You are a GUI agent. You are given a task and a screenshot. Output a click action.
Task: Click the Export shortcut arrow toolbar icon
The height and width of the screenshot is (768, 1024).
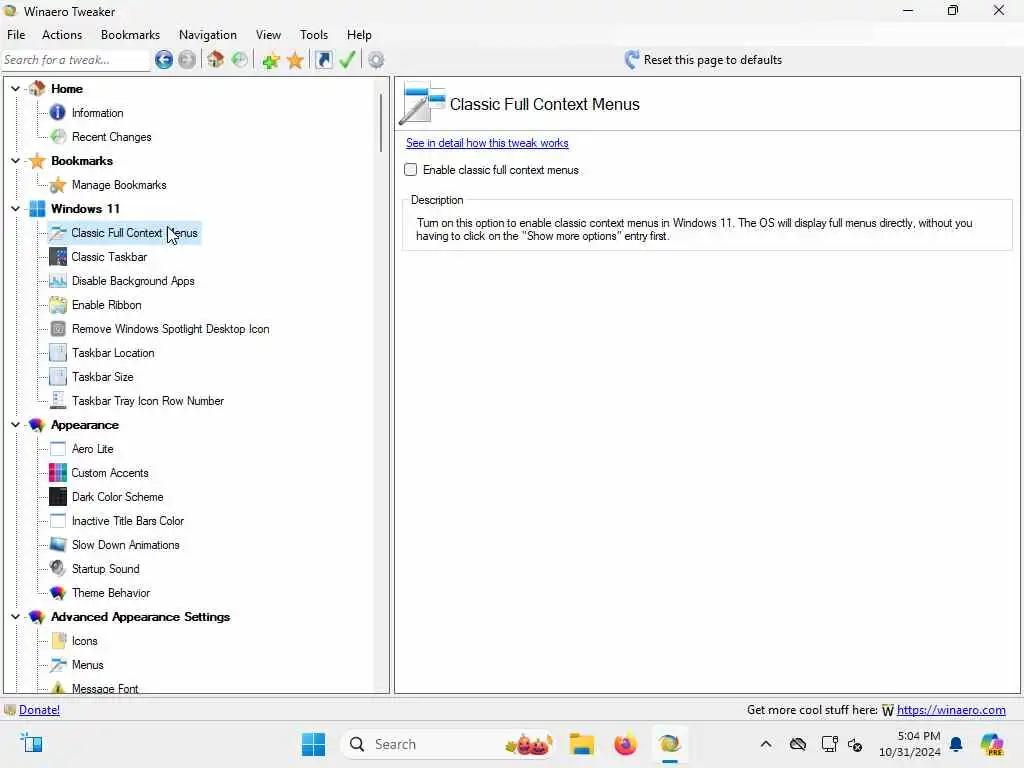pos(323,60)
